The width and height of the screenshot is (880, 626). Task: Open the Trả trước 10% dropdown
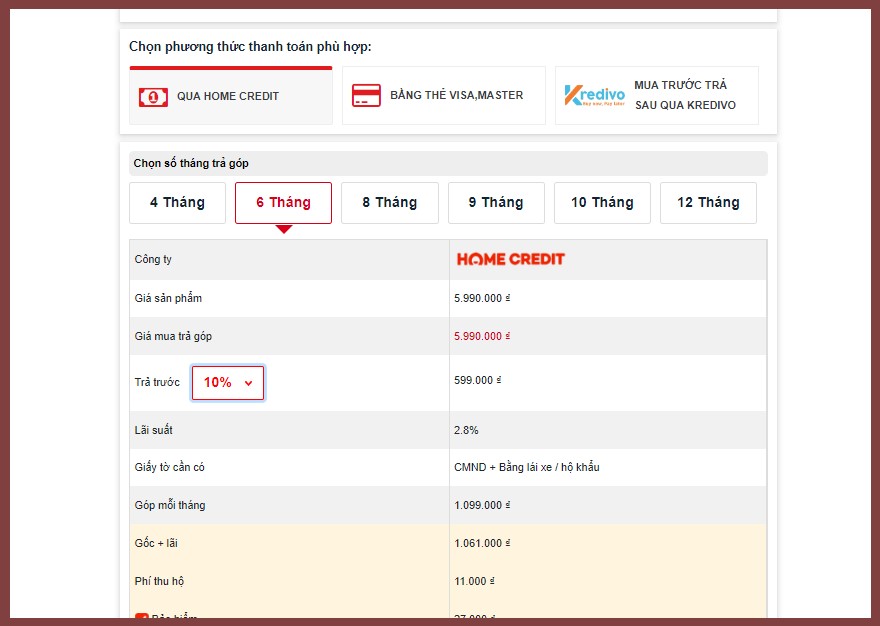click(228, 383)
